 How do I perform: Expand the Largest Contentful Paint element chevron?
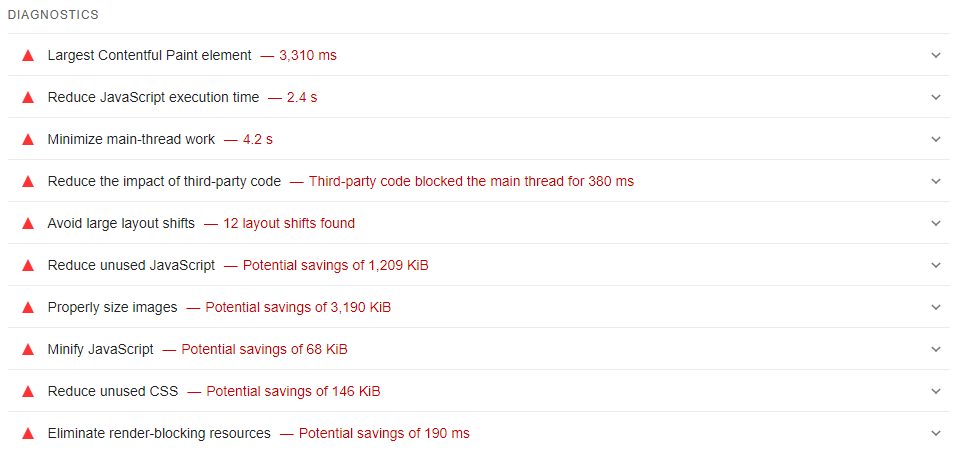[936, 56]
